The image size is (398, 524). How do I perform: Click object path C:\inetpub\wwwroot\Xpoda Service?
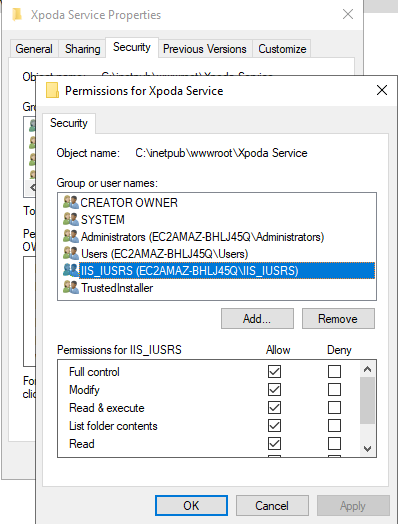pyautogui.click(x=221, y=153)
